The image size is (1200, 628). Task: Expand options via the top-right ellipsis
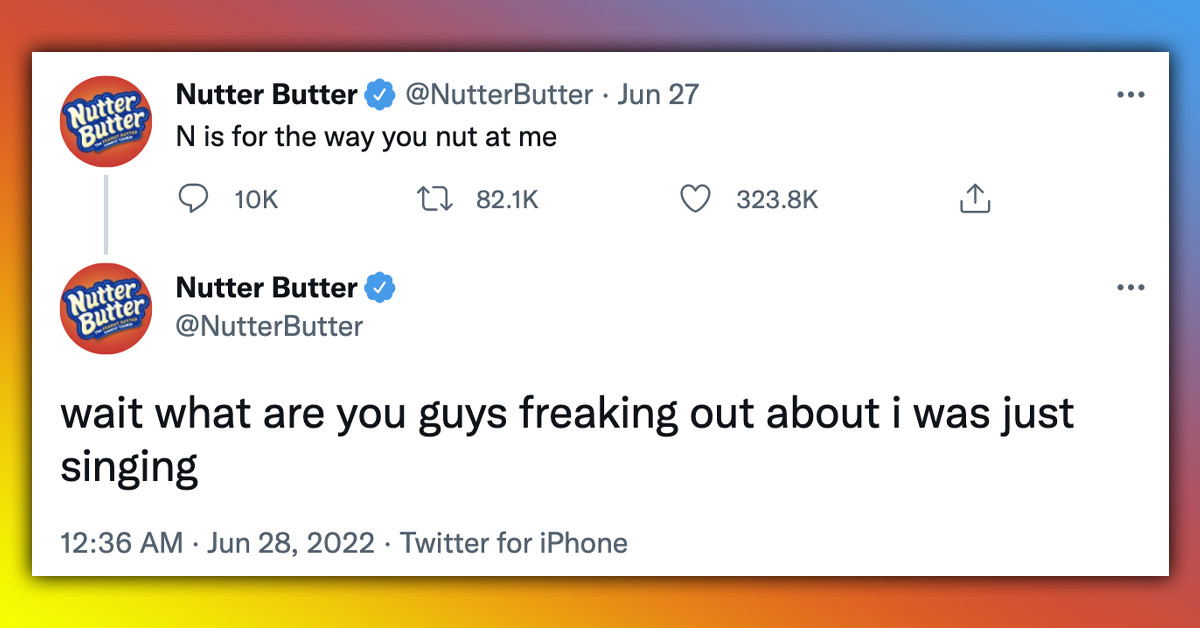pos(1131,94)
